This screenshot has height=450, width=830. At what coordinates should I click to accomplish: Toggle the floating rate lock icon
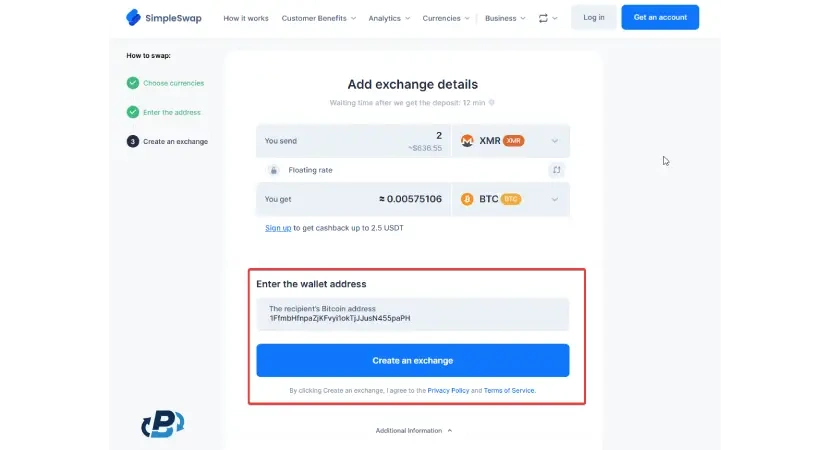273,170
